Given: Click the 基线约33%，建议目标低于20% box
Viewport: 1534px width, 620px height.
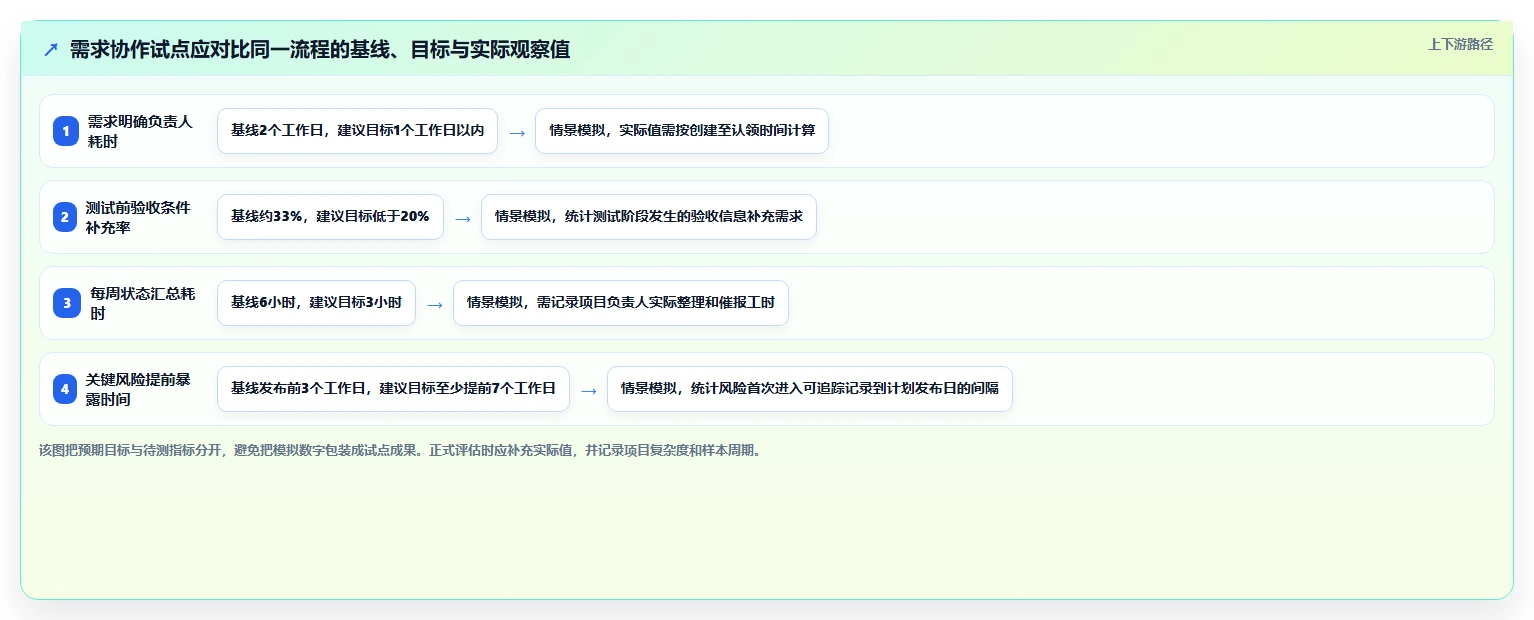Looking at the screenshot, I should 330,217.
